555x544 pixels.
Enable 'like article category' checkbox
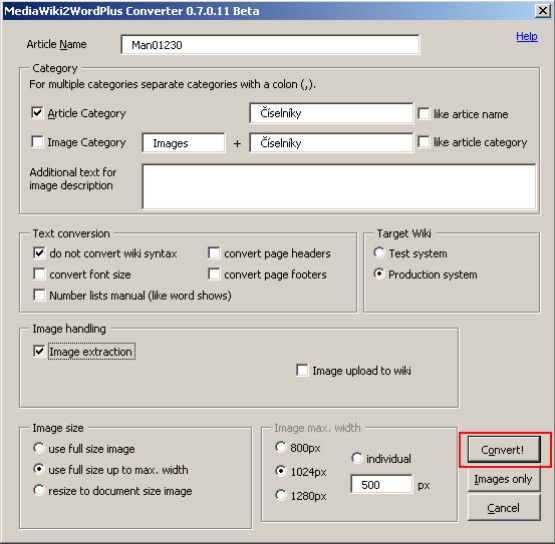[x=424, y=142]
